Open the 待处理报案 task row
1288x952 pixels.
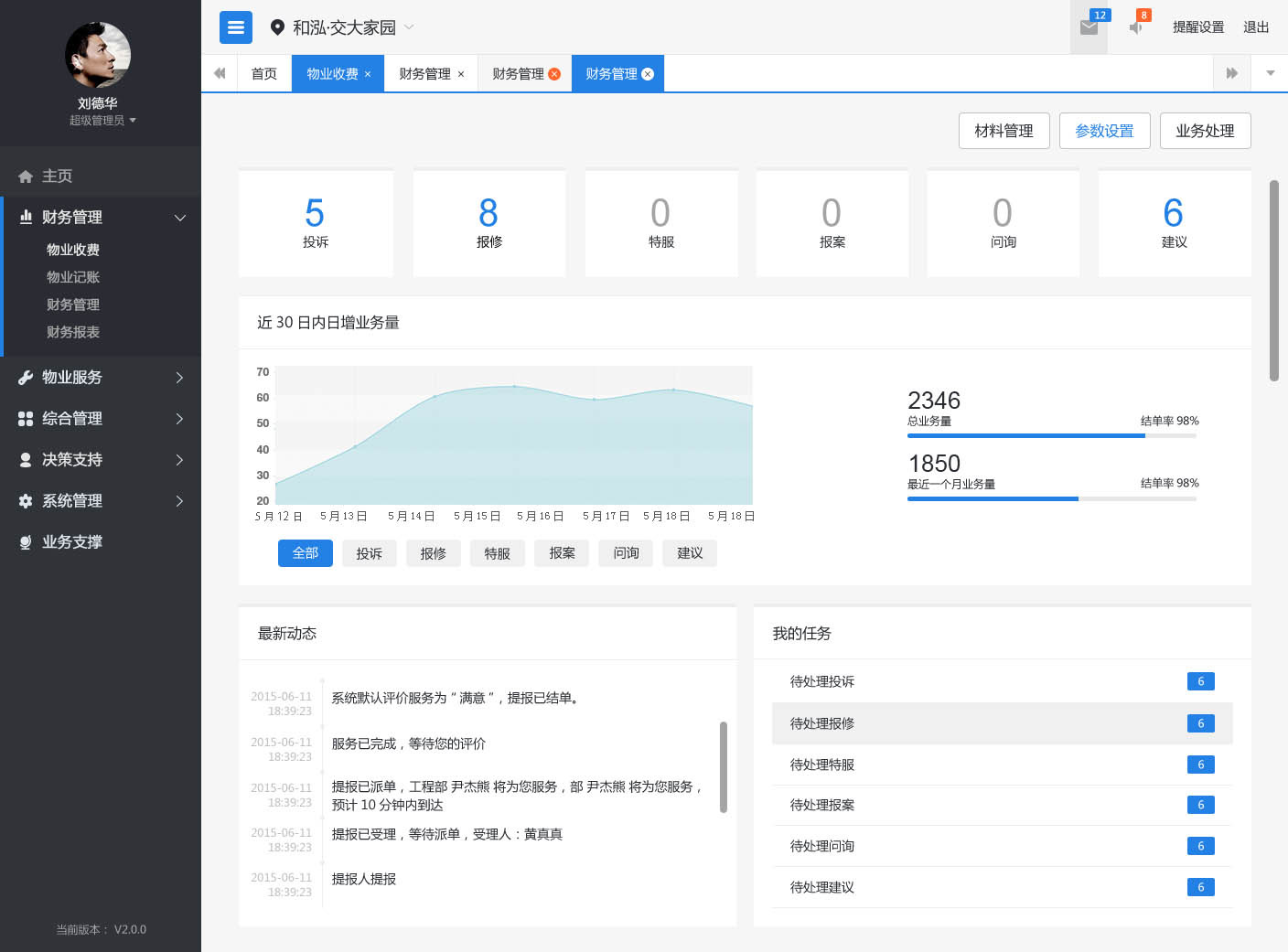[1003, 805]
